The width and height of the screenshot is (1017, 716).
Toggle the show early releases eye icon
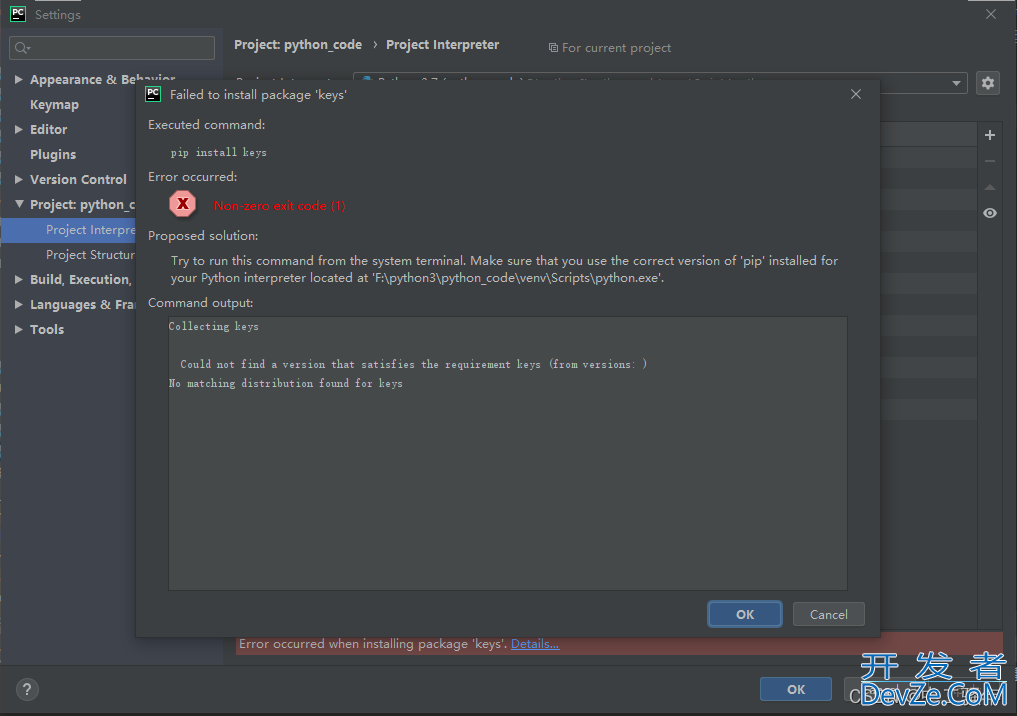pyautogui.click(x=990, y=213)
